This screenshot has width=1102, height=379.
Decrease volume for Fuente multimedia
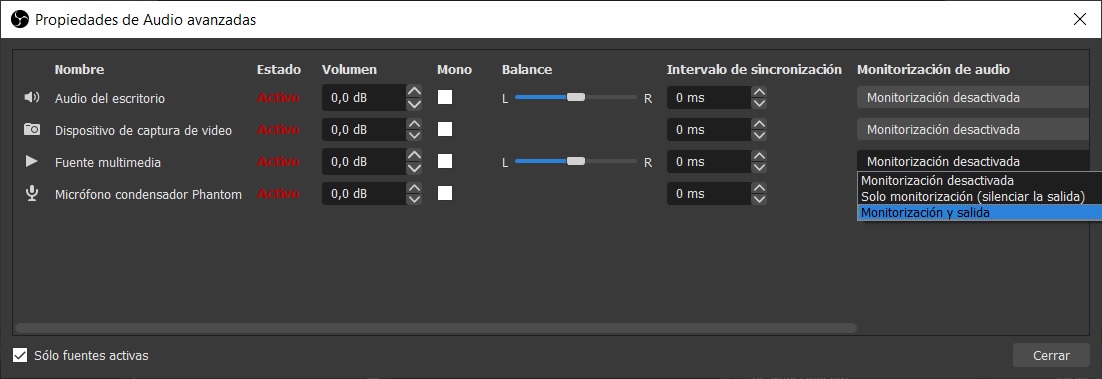pyautogui.click(x=414, y=168)
